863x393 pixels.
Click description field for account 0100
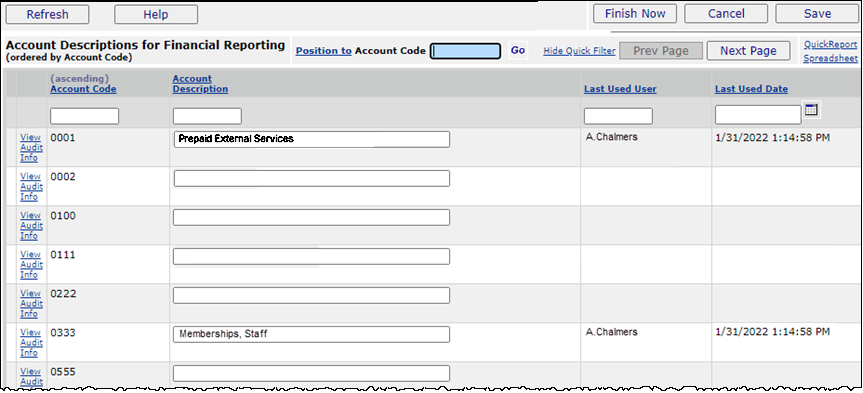point(311,217)
